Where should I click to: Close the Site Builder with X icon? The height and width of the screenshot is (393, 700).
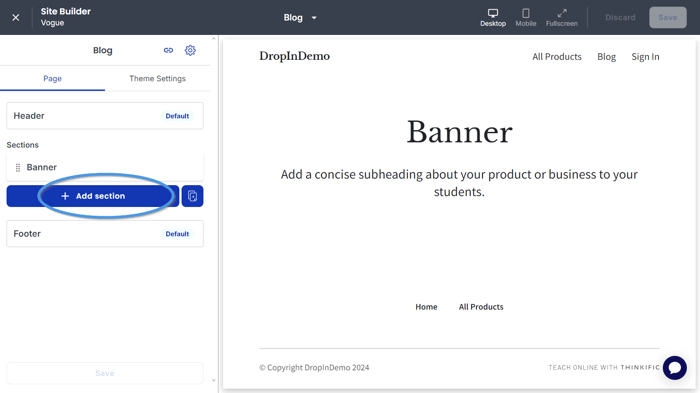16,17
